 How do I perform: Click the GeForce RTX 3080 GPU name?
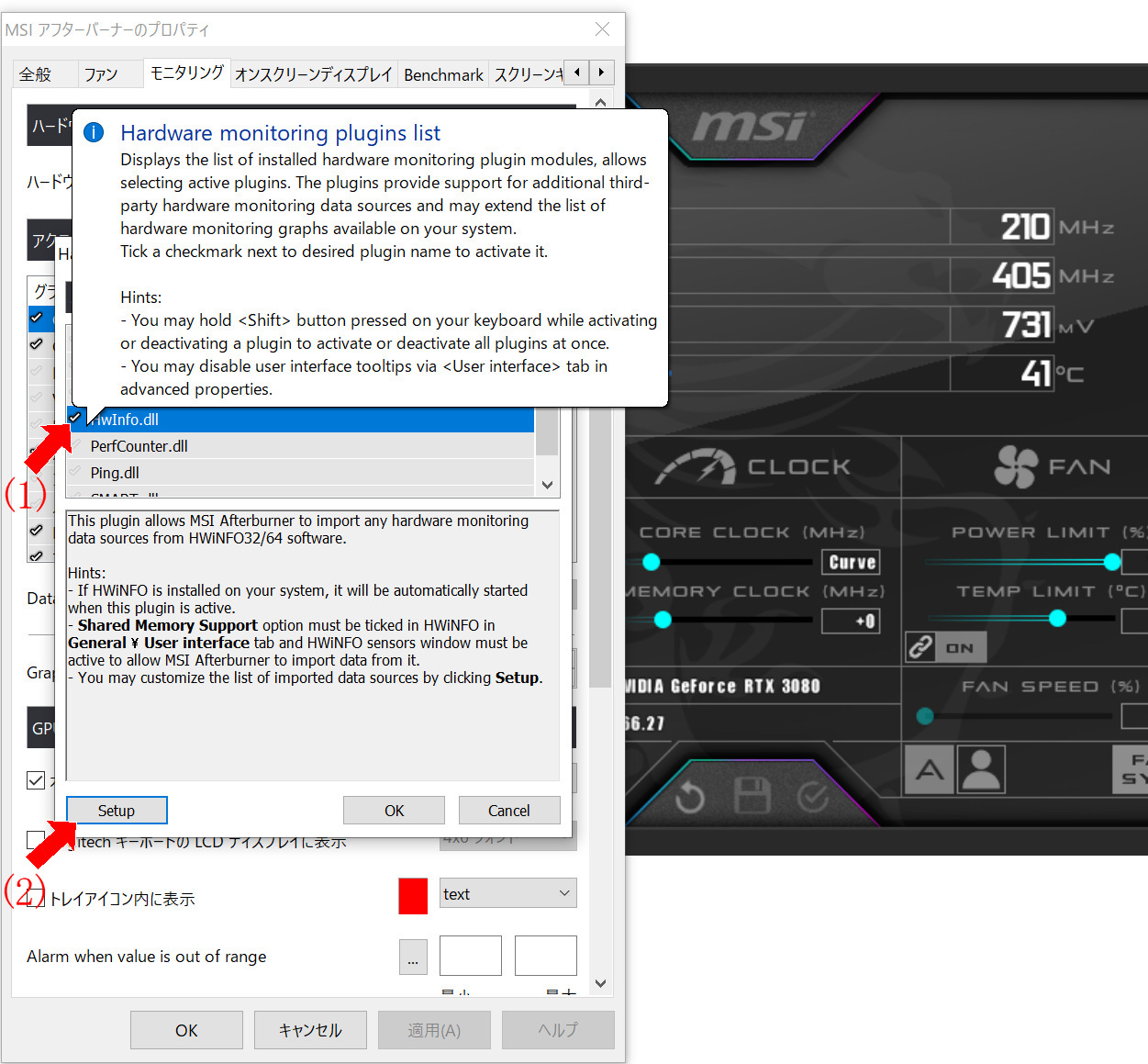point(722,686)
